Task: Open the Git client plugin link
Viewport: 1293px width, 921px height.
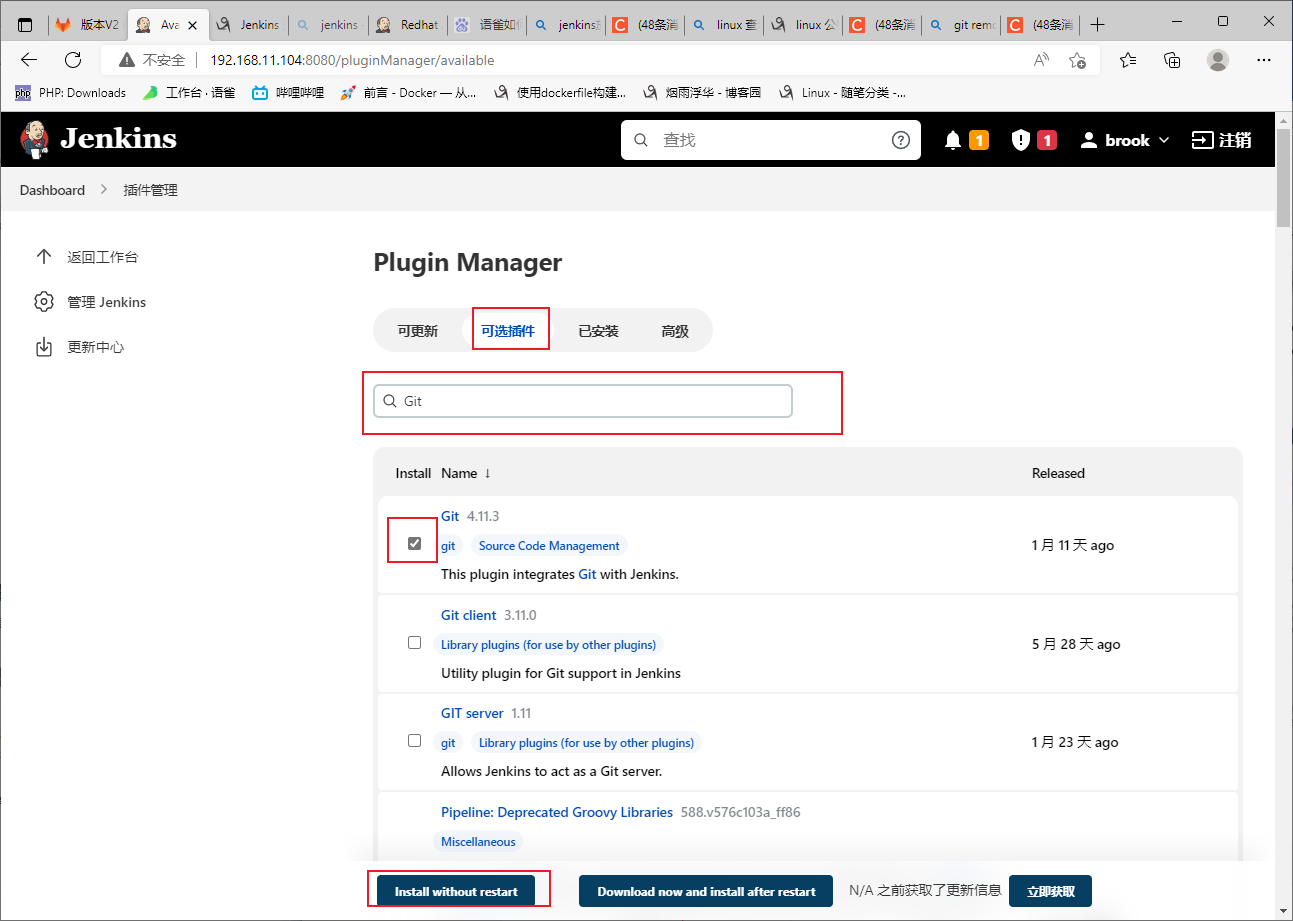Action: 469,615
